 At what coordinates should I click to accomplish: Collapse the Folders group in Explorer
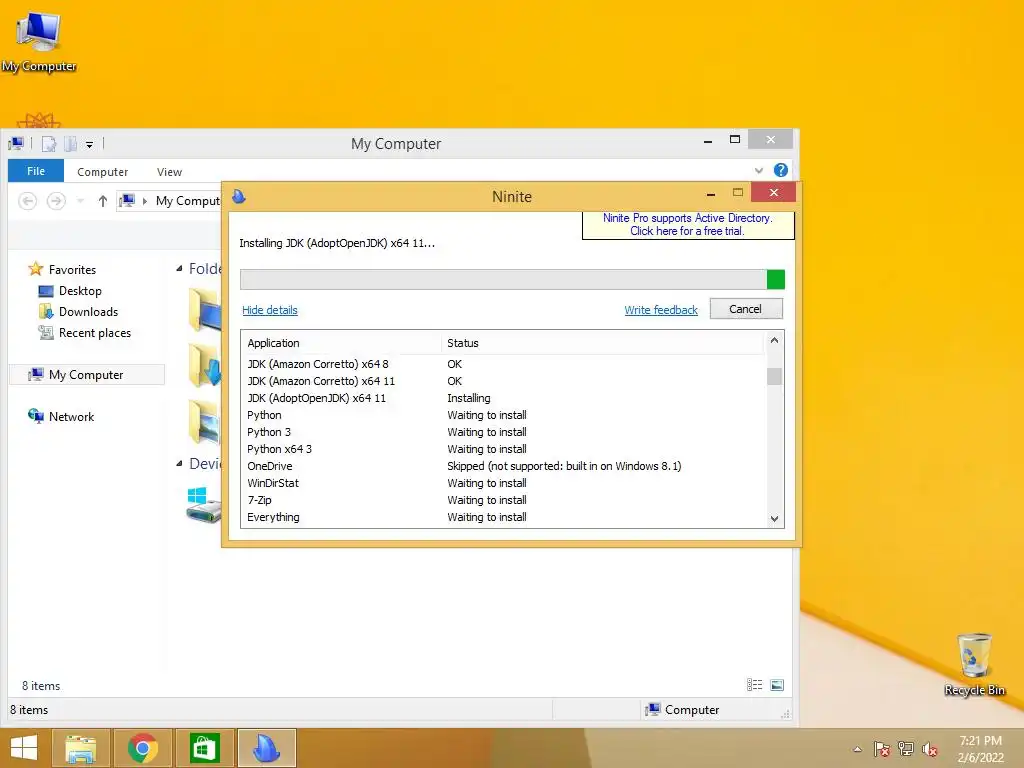179,268
